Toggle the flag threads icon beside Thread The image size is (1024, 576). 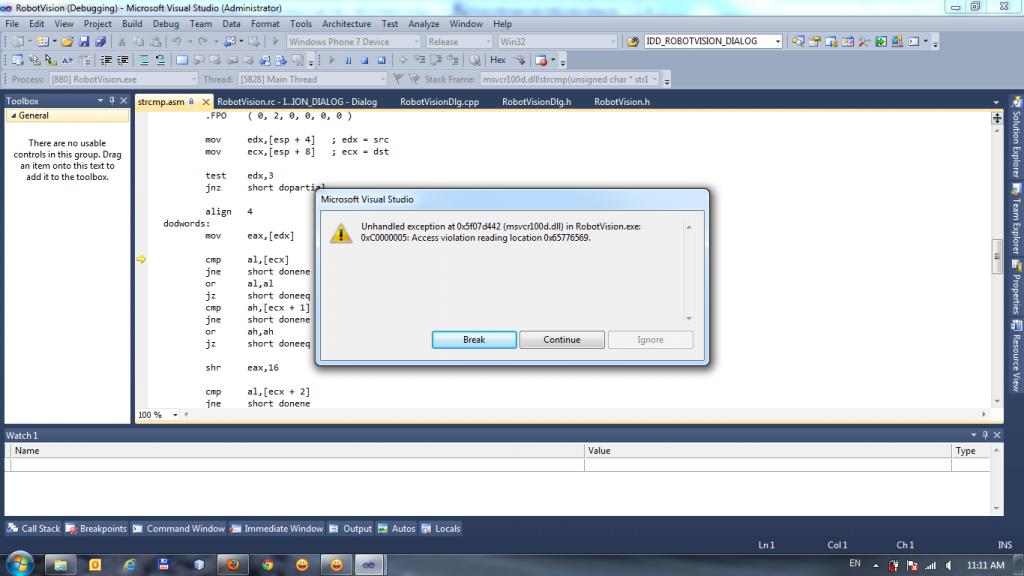pyautogui.click(x=398, y=79)
